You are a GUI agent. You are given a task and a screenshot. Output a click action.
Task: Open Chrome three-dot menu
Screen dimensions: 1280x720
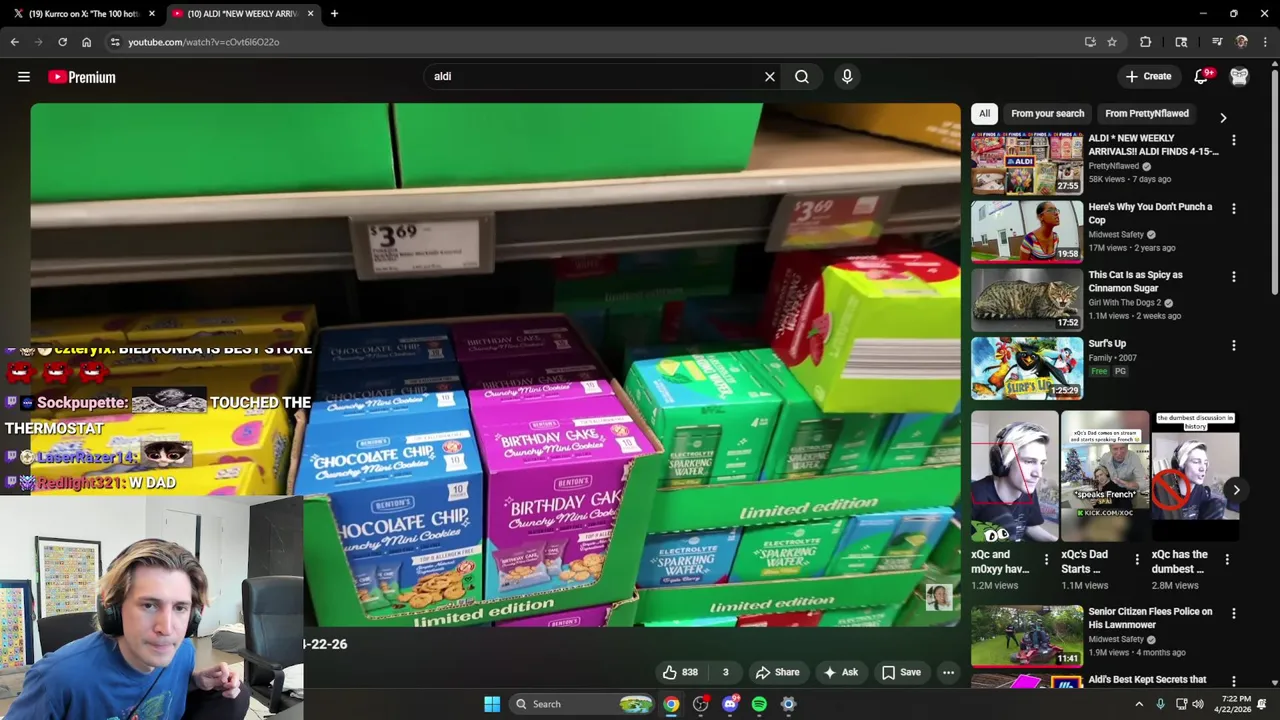pyautogui.click(x=1265, y=42)
